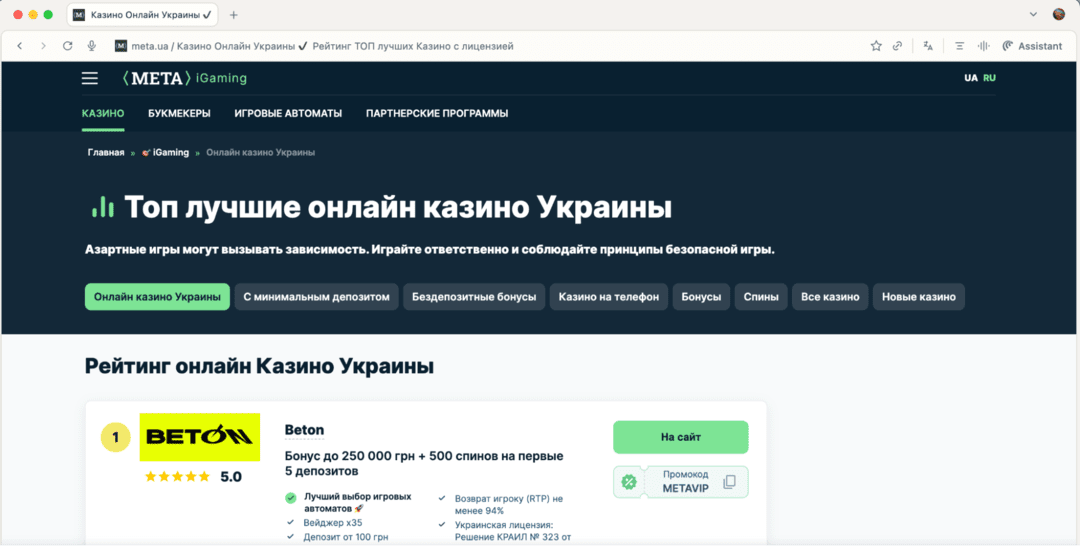Open the БУКМЕКЕРЫ navigation tab
This screenshot has width=1080, height=546.
tap(179, 114)
